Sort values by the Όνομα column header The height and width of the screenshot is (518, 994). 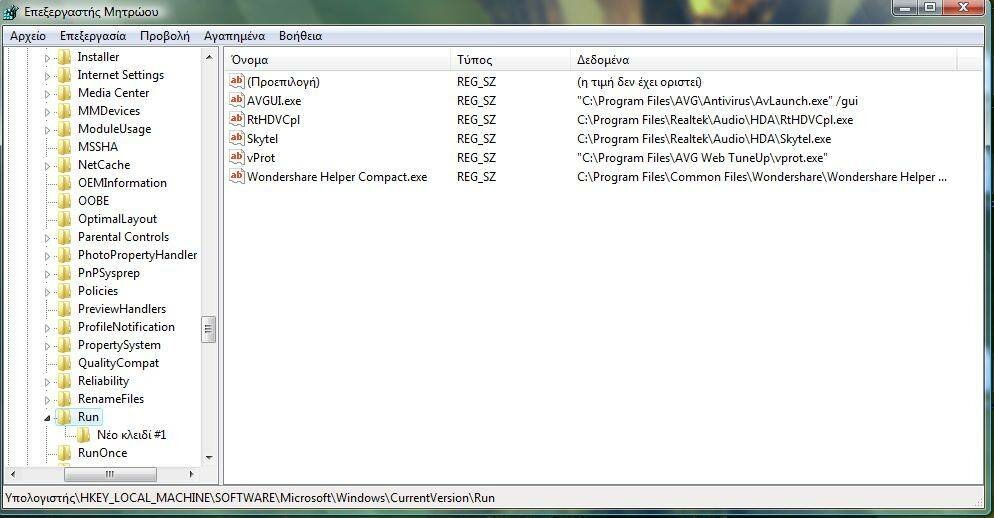click(x=337, y=60)
